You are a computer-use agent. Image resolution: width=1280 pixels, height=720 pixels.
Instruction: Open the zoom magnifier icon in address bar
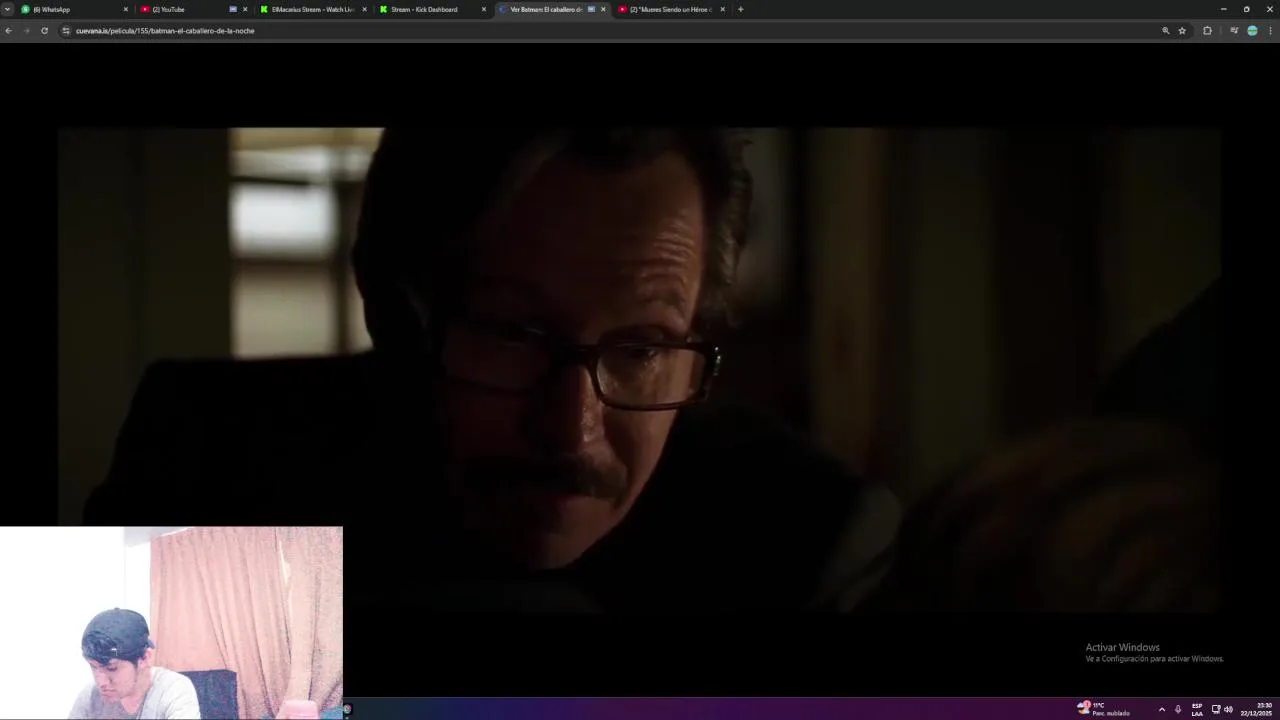1165,31
